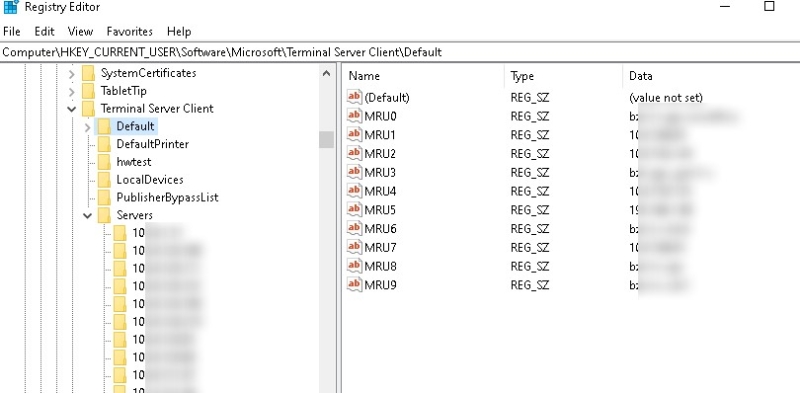Select the PublisherBypassList key
The width and height of the screenshot is (800, 393).
167,197
